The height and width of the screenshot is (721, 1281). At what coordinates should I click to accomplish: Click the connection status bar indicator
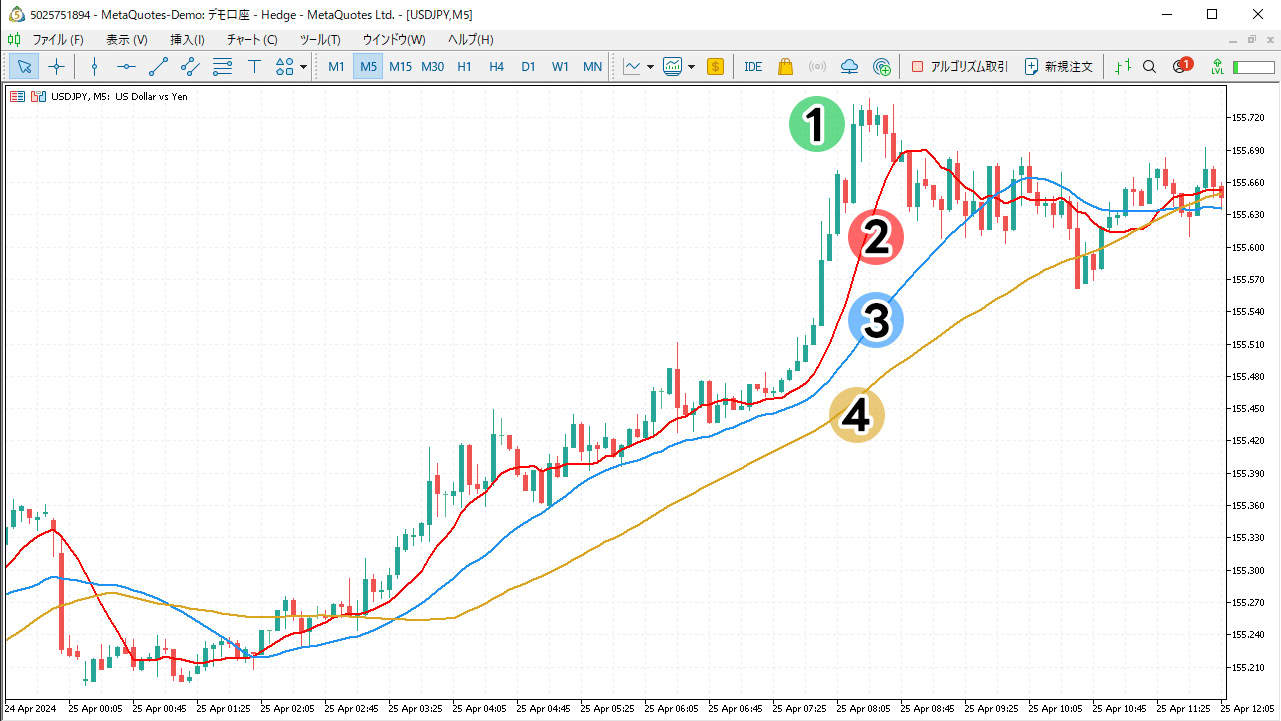[1252, 67]
